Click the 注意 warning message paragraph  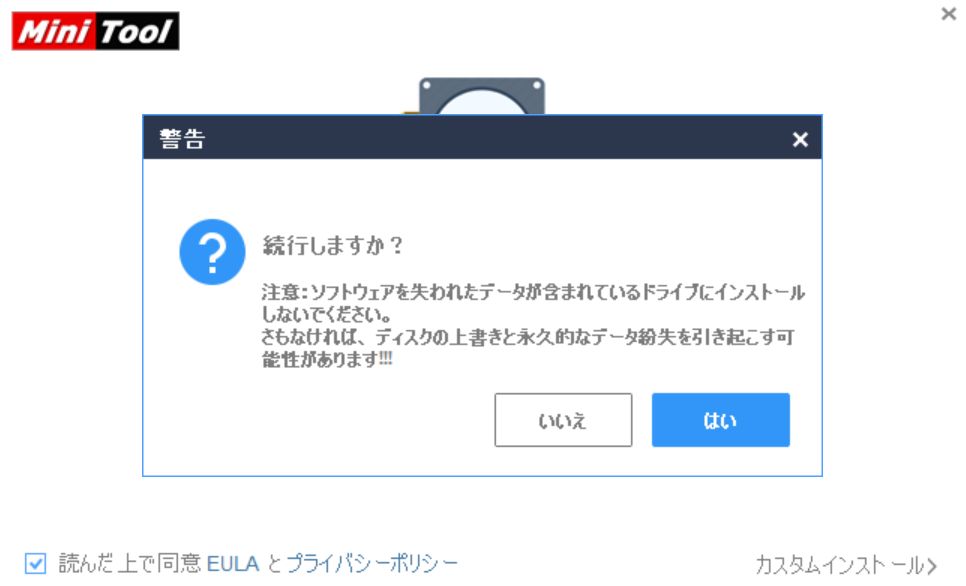click(x=533, y=325)
